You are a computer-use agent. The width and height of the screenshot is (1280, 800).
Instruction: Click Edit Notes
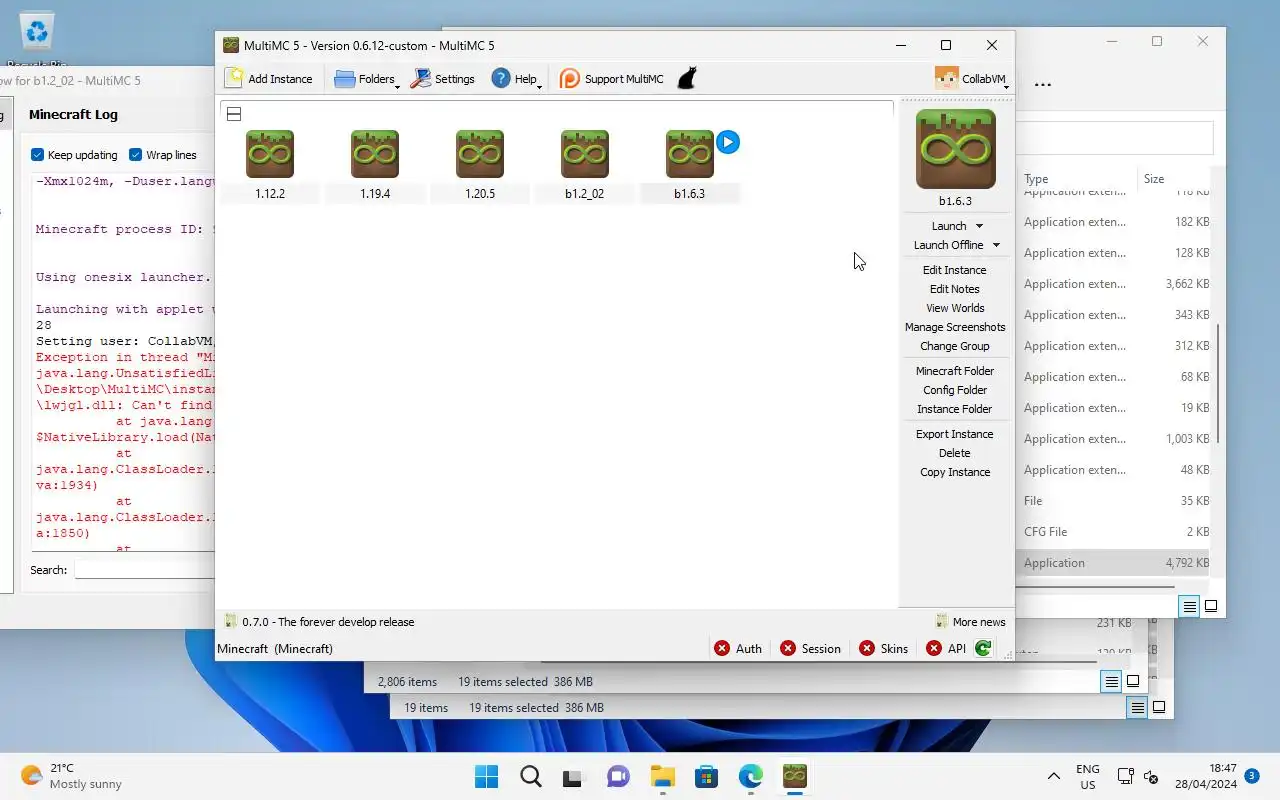coord(955,289)
